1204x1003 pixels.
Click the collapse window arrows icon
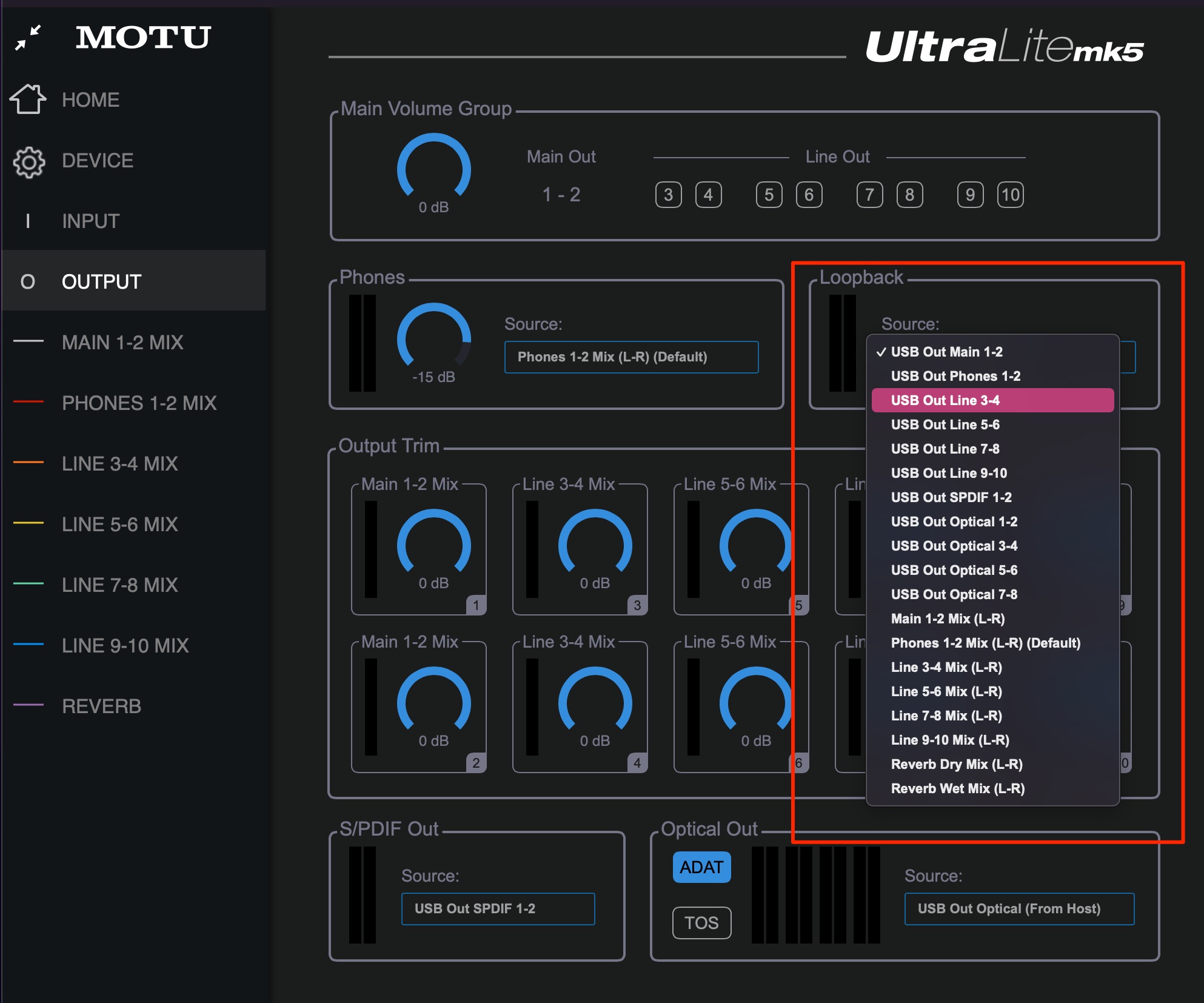coord(28,38)
